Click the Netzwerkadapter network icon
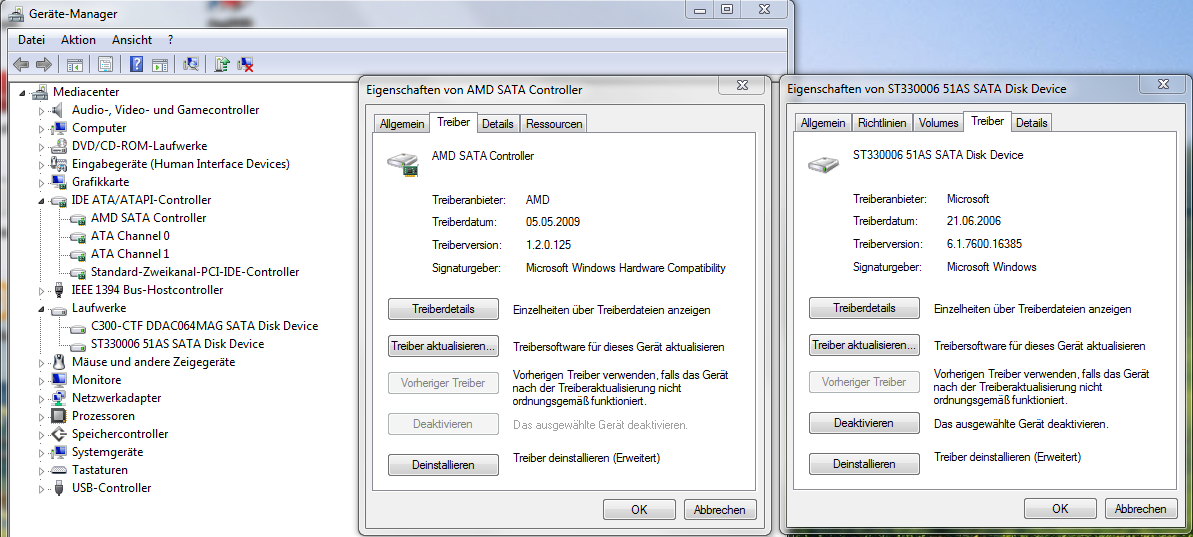This screenshot has width=1193, height=537. pos(59,398)
